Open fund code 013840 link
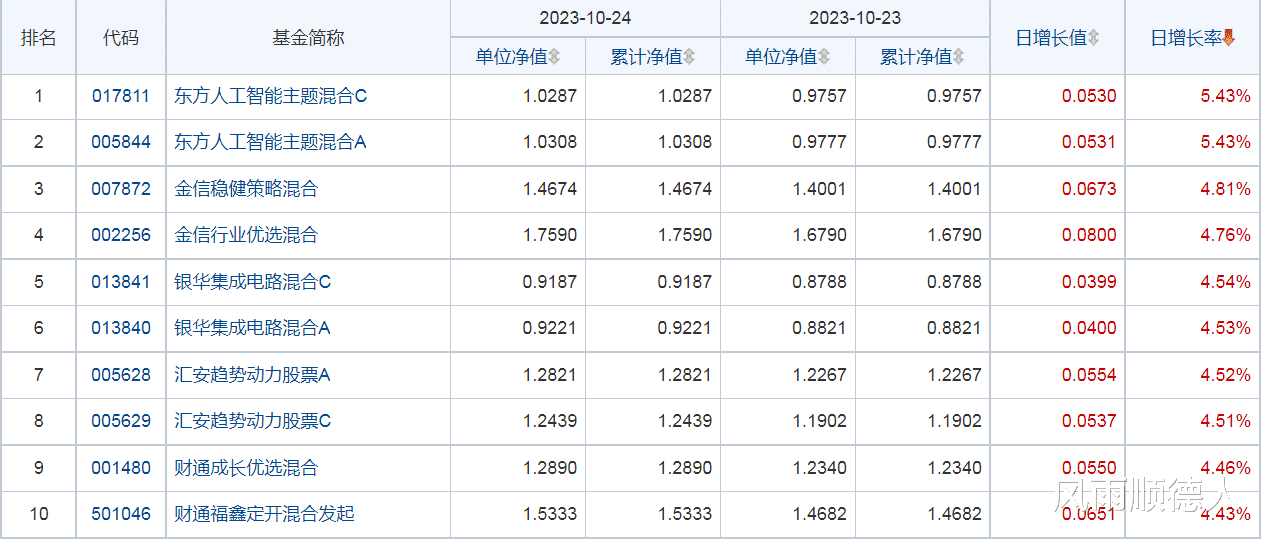 121,328
